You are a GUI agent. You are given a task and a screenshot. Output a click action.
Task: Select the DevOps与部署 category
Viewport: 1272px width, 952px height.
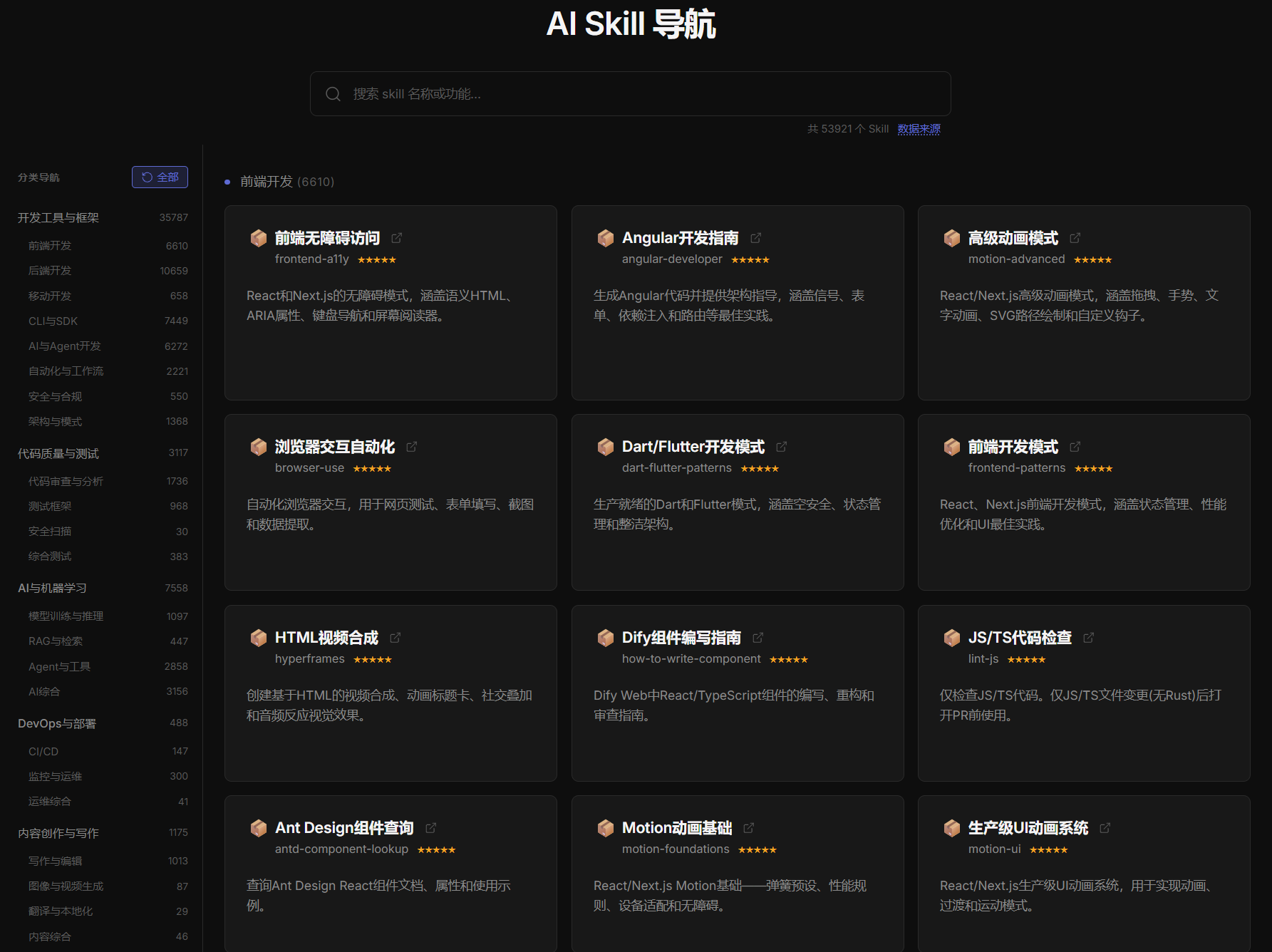[103, 723]
